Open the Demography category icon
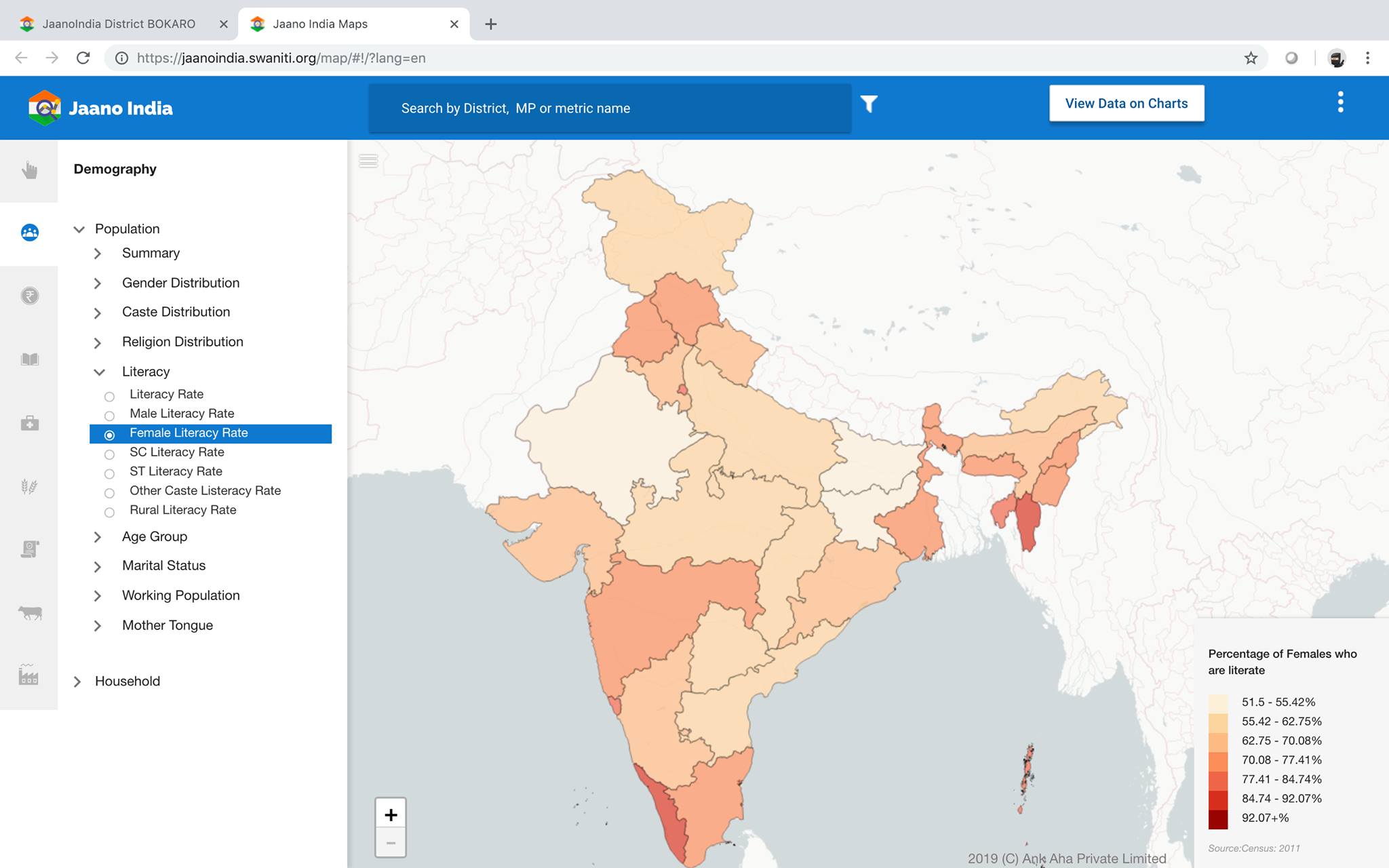1389x868 pixels. click(x=29, y=233)
